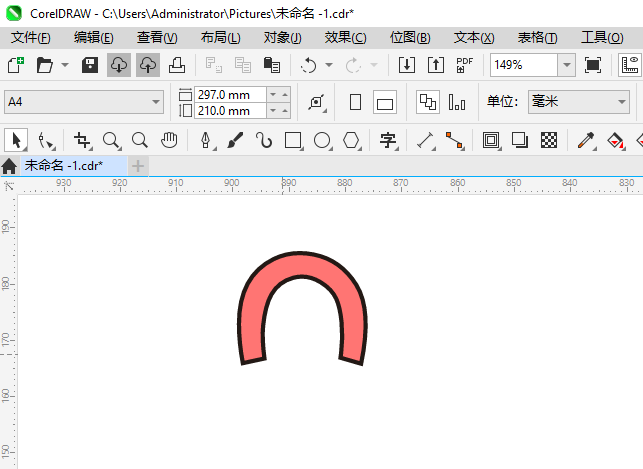
Task: Select the Artistic media brush tool
Action: pyautogui.click(x=235, y=140)
